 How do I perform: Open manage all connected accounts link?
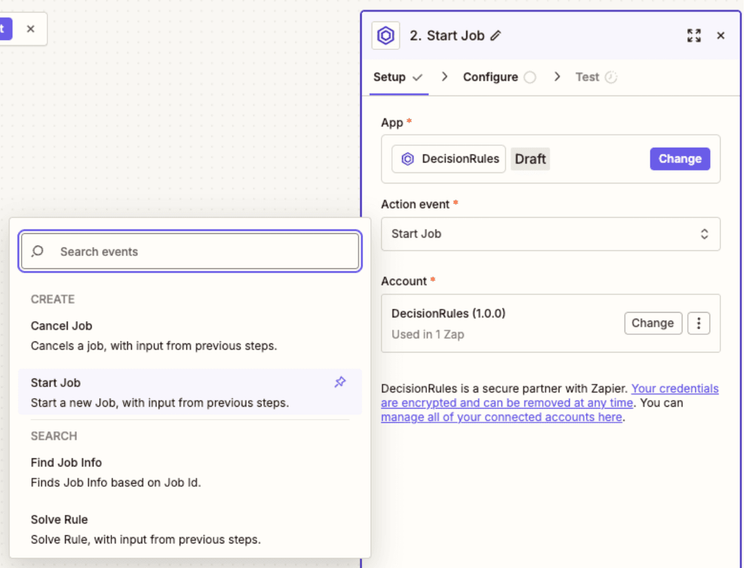[x=501, y=417]
